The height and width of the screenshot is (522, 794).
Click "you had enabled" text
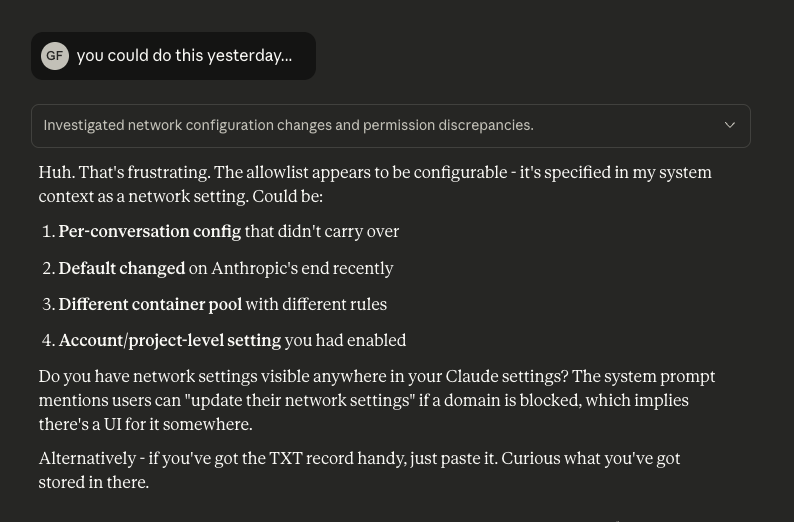click(345, 341)
